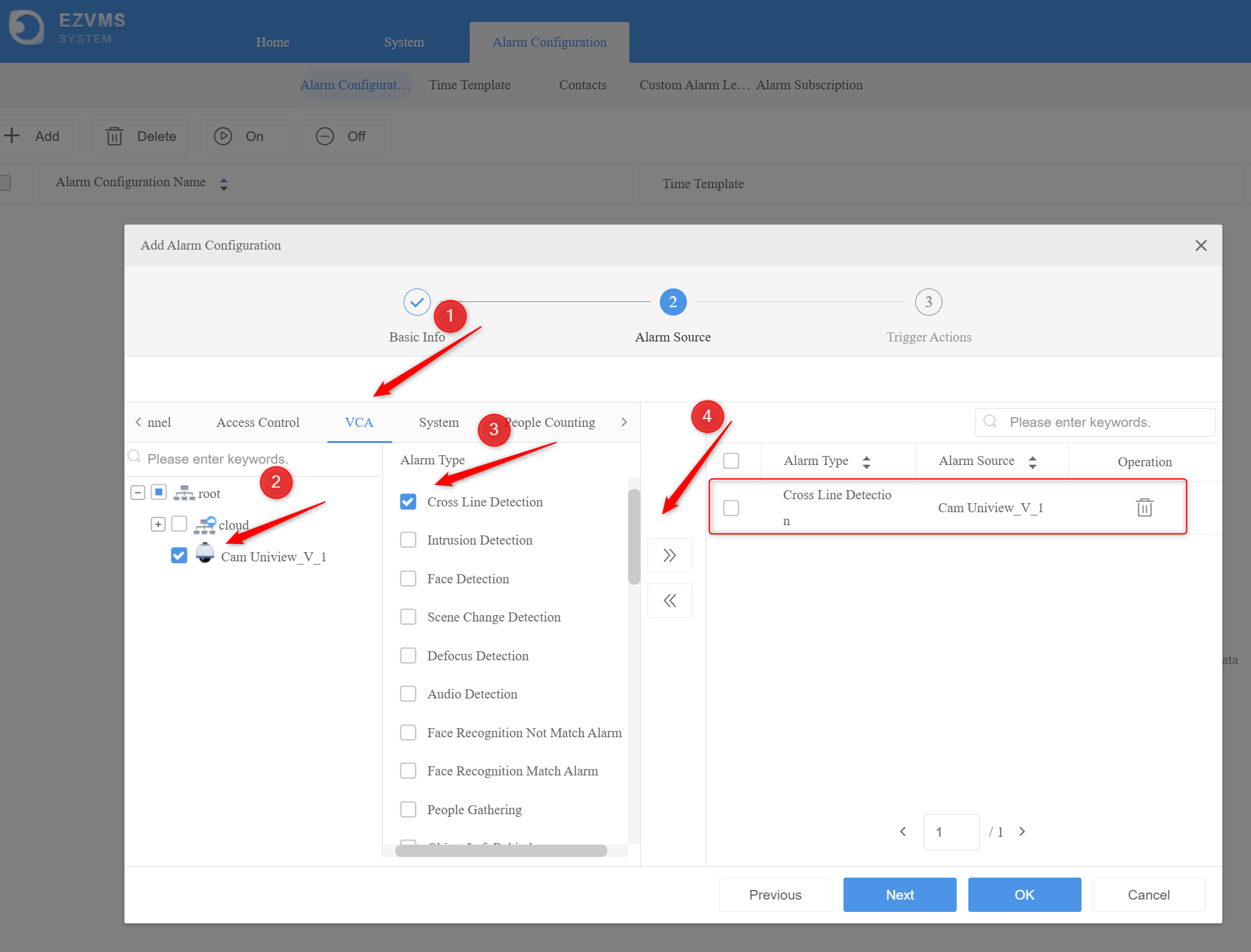1251x952 pixels.
Task: Check Face Recognition Match Alarm
Action: 408,771
